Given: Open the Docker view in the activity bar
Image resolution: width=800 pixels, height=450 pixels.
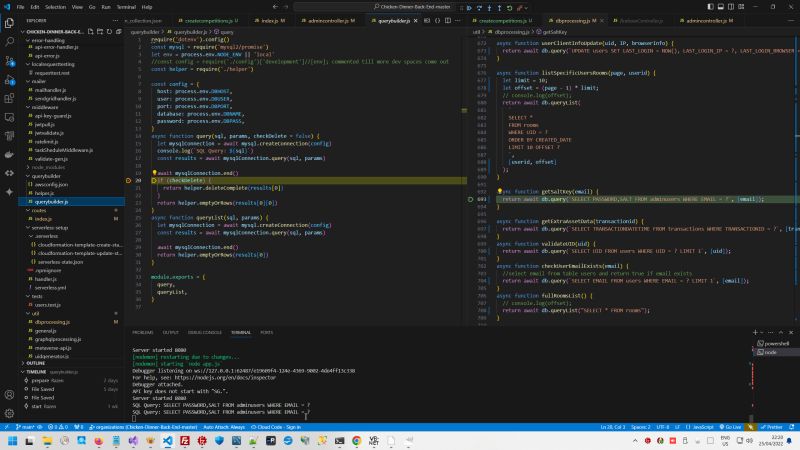Looking at the screenshot, I should click(x=9, y=155).
